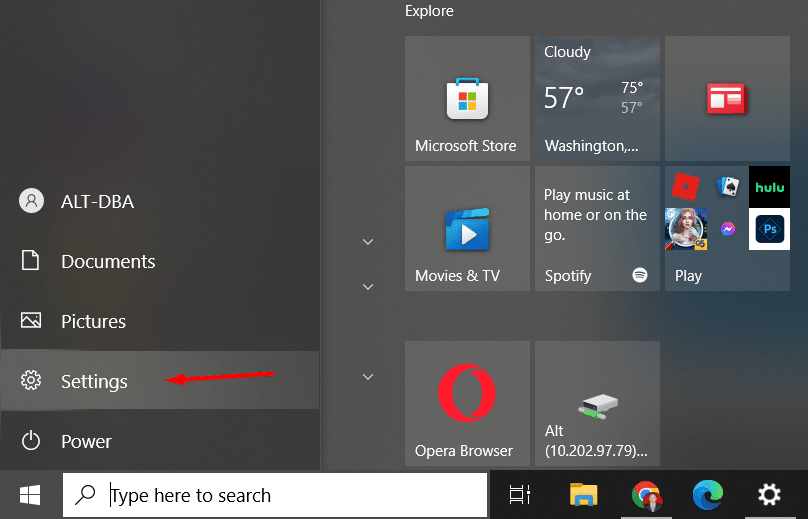The width and height of the screenshot is (808, 519).
Task: Open Microsoft Edge from the taskbar
Action: click(x=708, y=495)
